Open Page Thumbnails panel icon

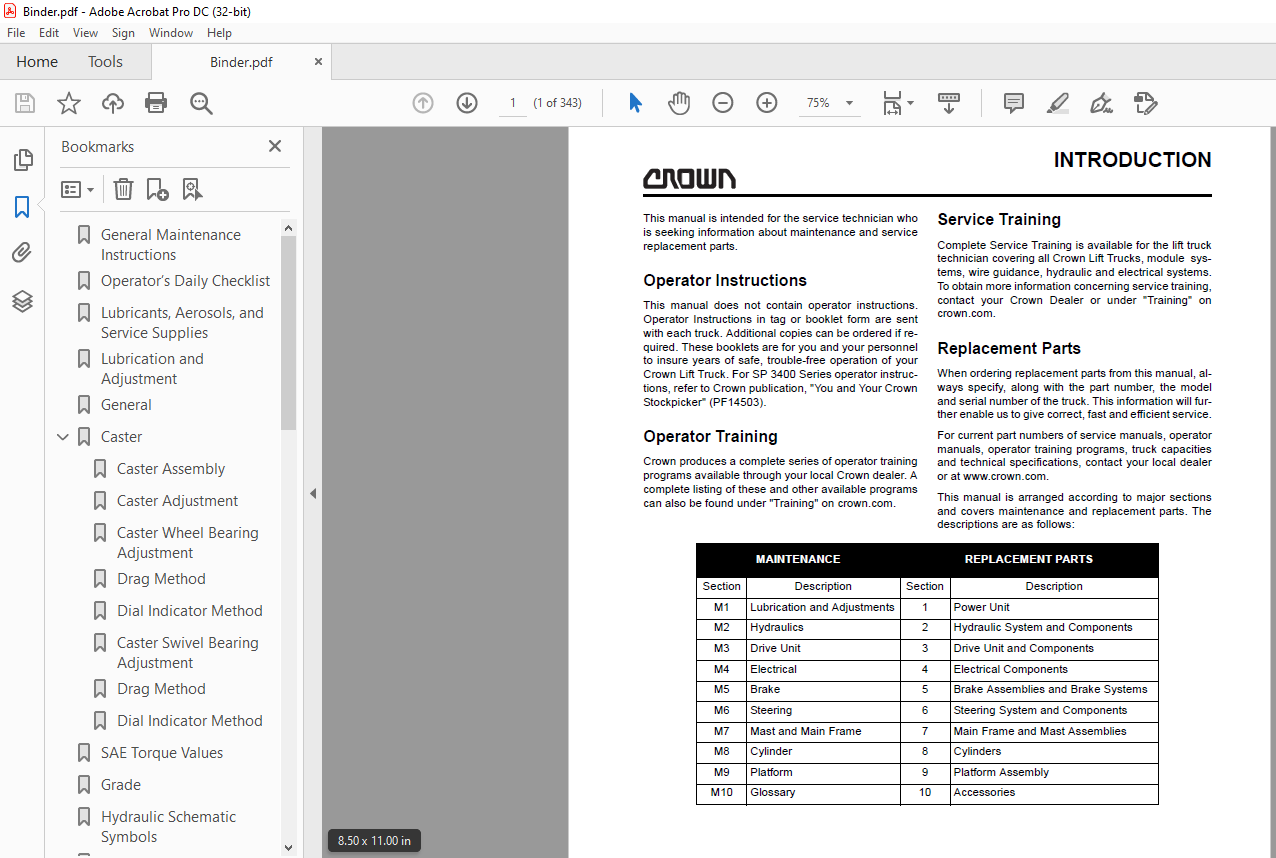click(x=22, y=160)
